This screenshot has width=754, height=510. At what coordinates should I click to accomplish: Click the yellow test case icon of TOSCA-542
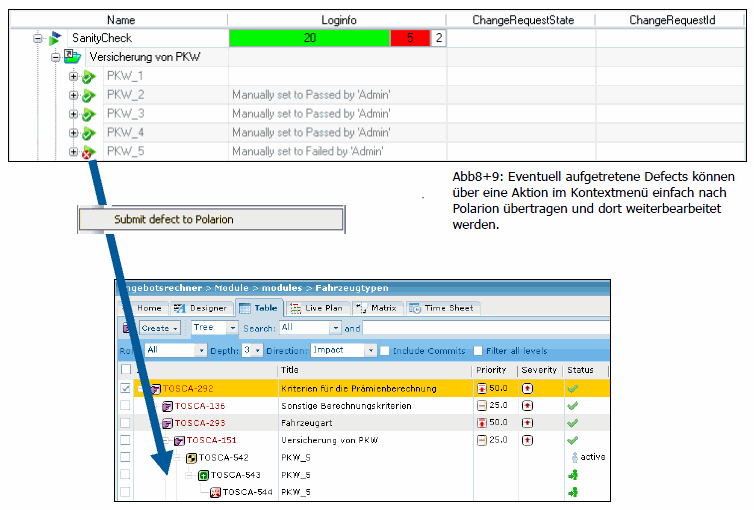coord(191,458)
